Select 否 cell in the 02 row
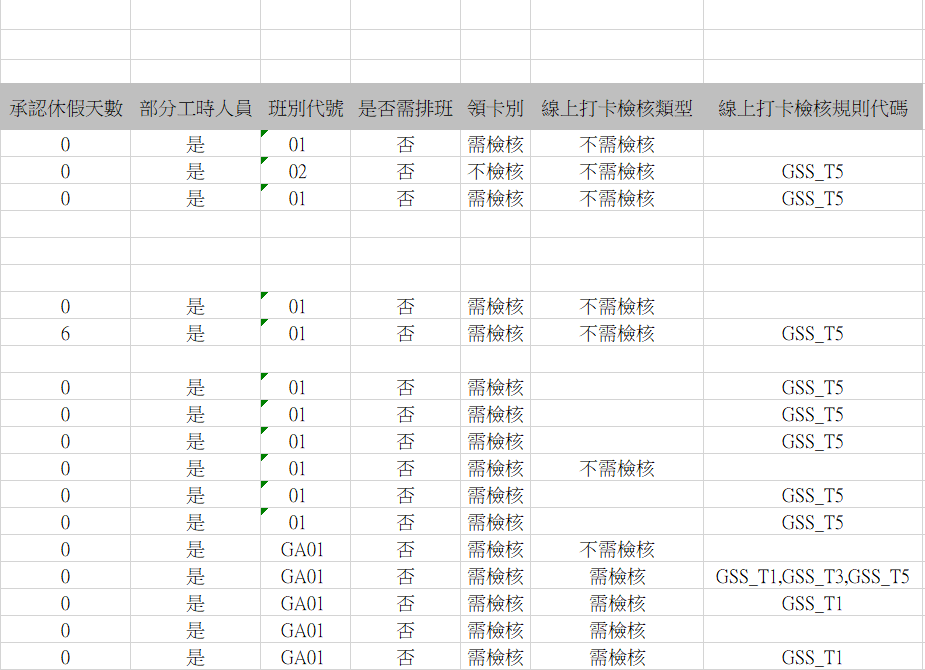The width and height of the screenshot is (925, 670). pos(405,172)
